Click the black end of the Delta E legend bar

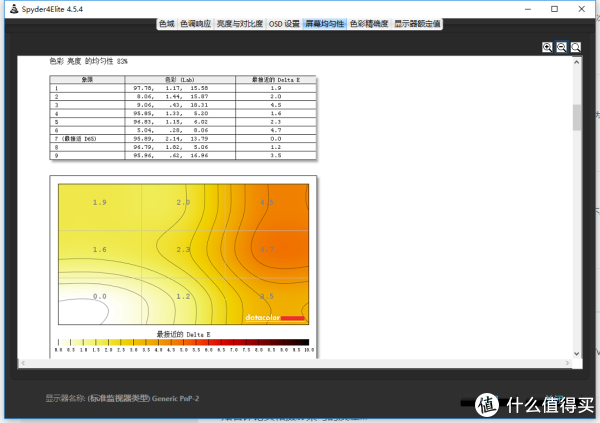[302, 342]
